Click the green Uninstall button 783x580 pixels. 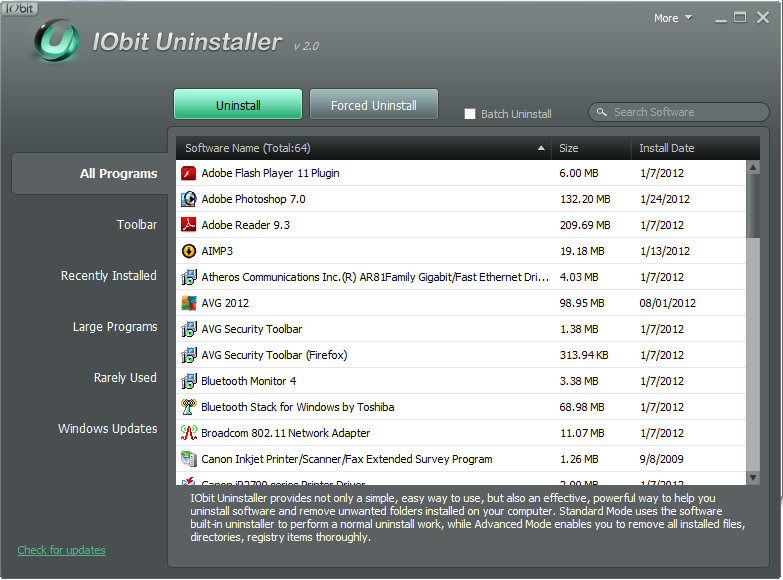(238, 104)
